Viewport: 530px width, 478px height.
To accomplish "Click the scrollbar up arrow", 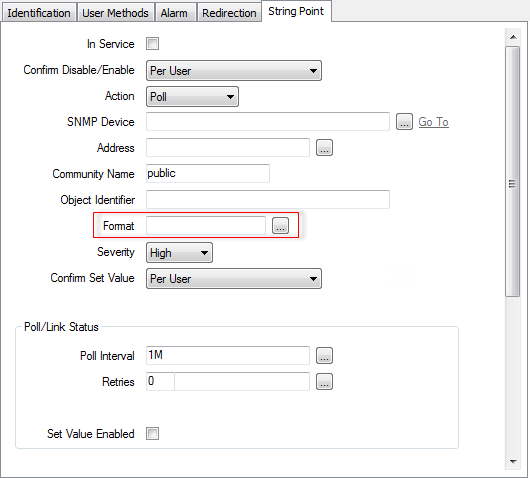I will click(x=513, y=37).
